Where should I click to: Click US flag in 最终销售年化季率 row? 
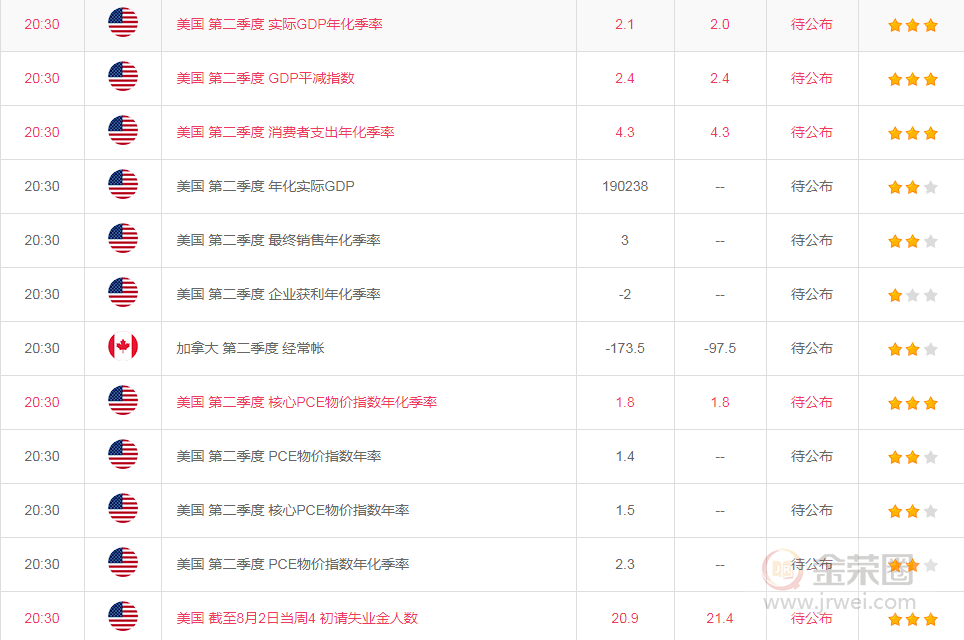123,239
